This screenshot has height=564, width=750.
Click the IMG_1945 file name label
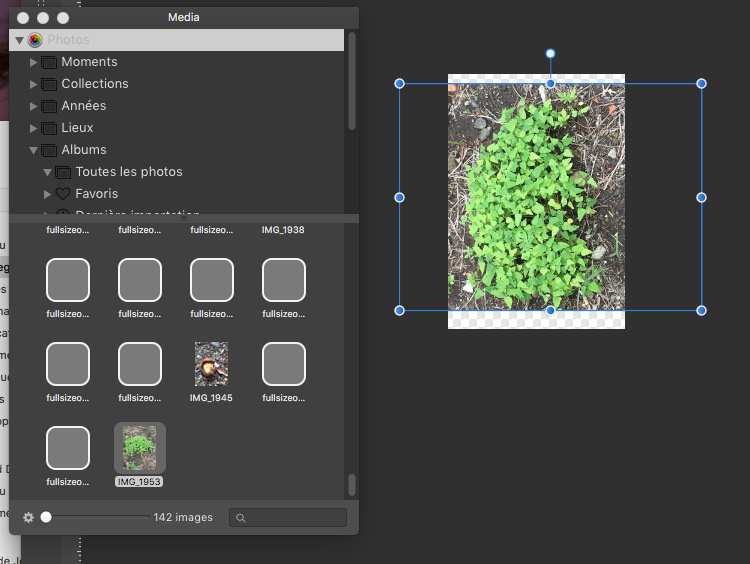tap(211, 398)
